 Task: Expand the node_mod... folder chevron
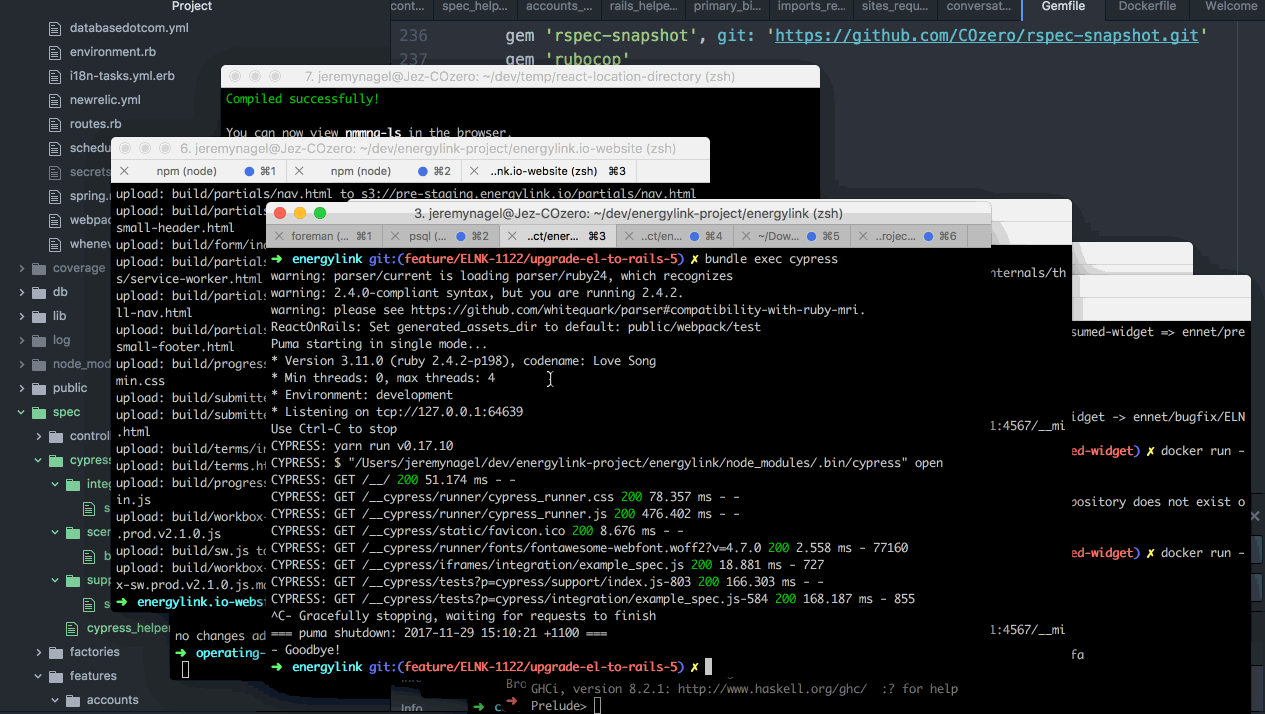(22, 364)
